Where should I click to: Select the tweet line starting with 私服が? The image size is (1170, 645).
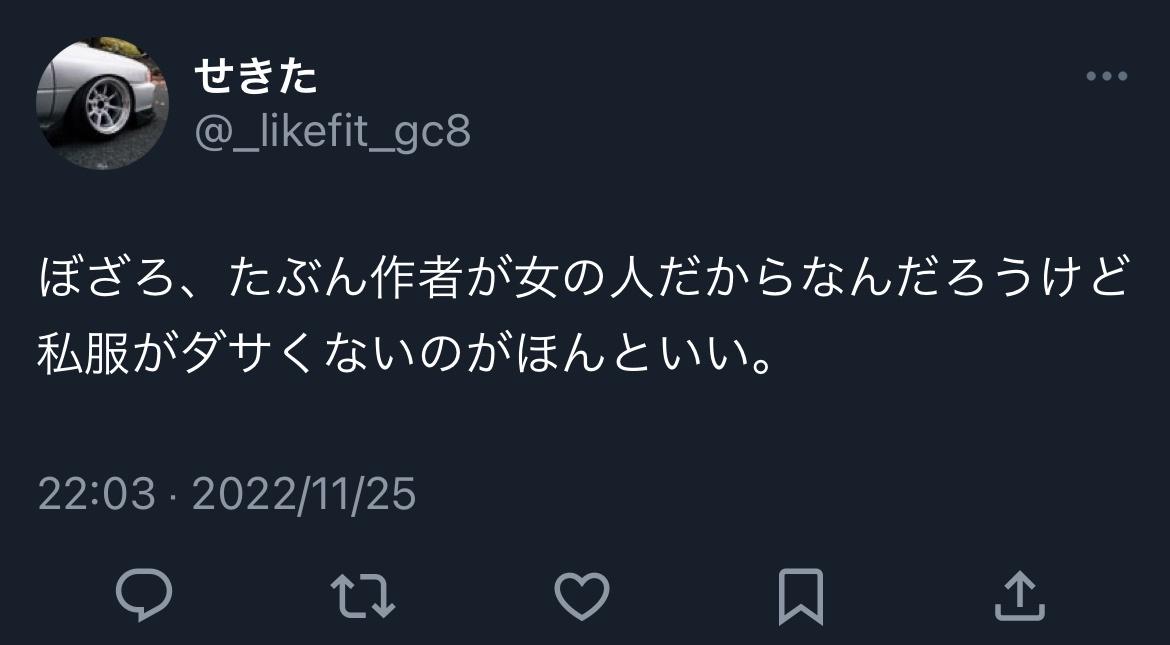[404, 354]
